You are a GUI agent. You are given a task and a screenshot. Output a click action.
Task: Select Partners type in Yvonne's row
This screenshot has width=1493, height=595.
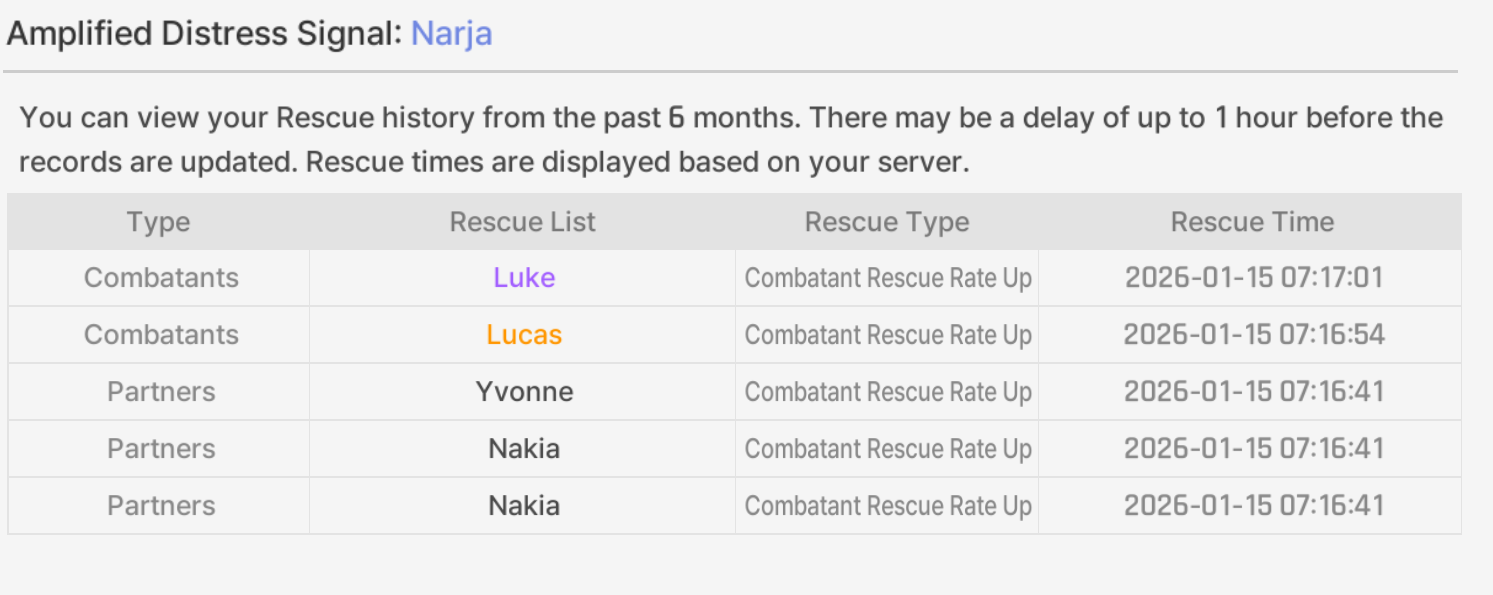click(161, 392)
